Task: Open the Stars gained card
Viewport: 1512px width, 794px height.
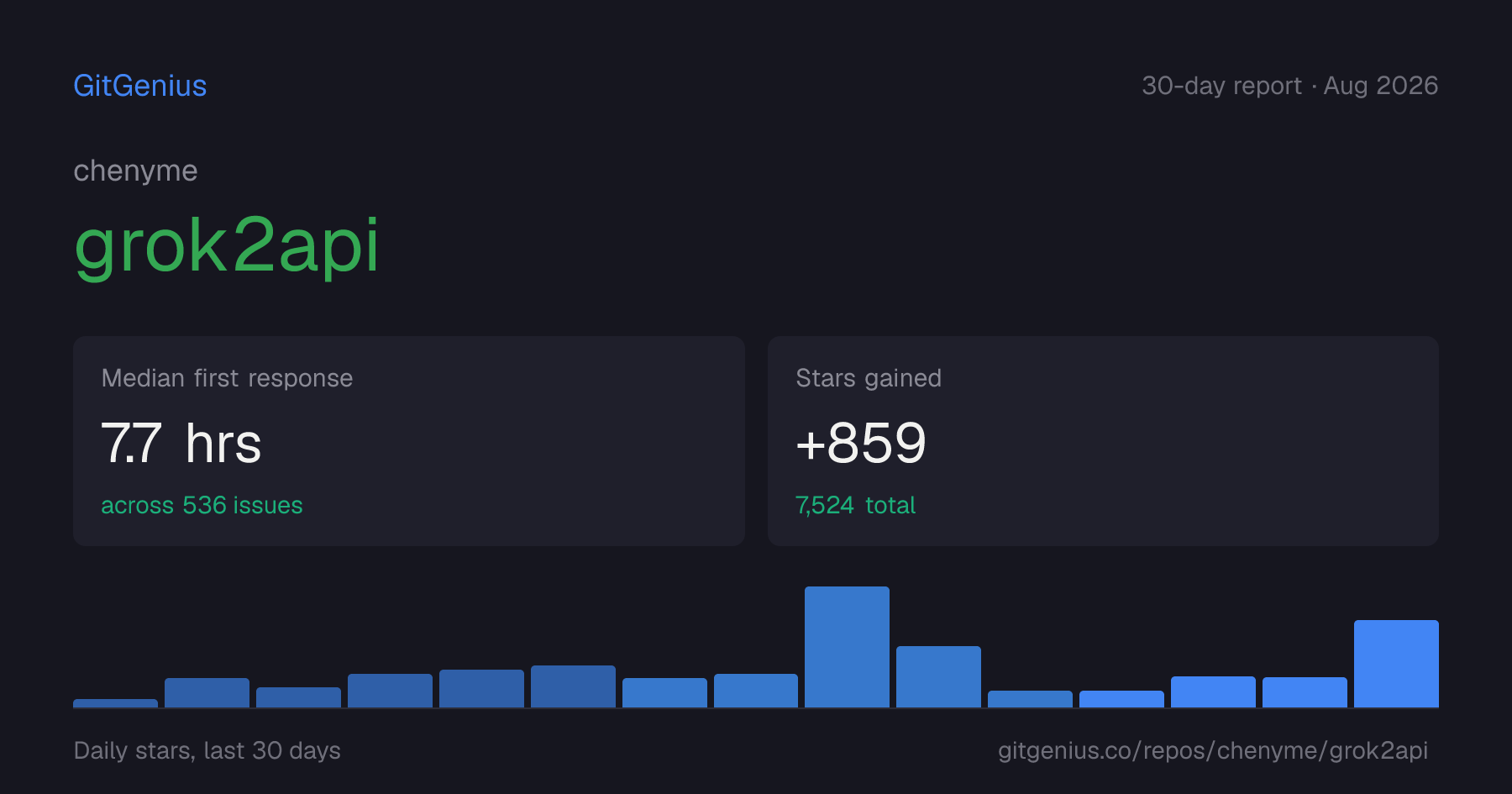Action: (1103, 441)
